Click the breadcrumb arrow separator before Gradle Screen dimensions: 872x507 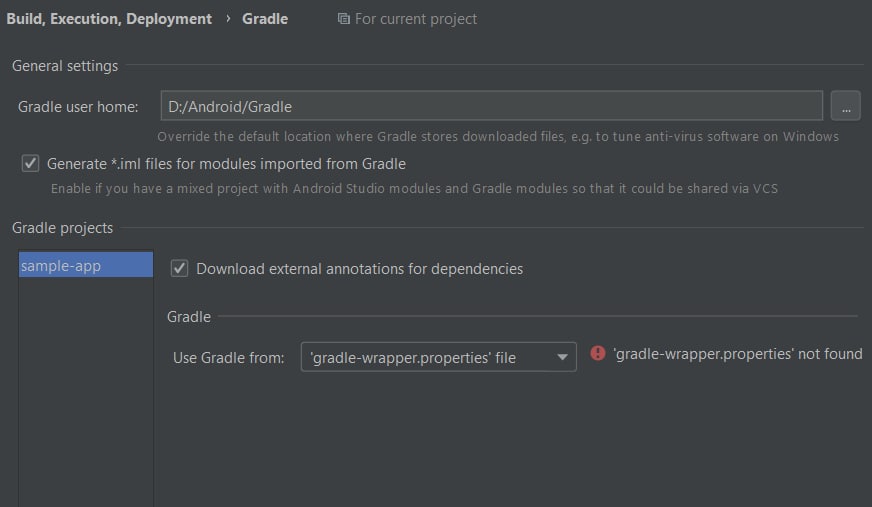coord(228,18)
